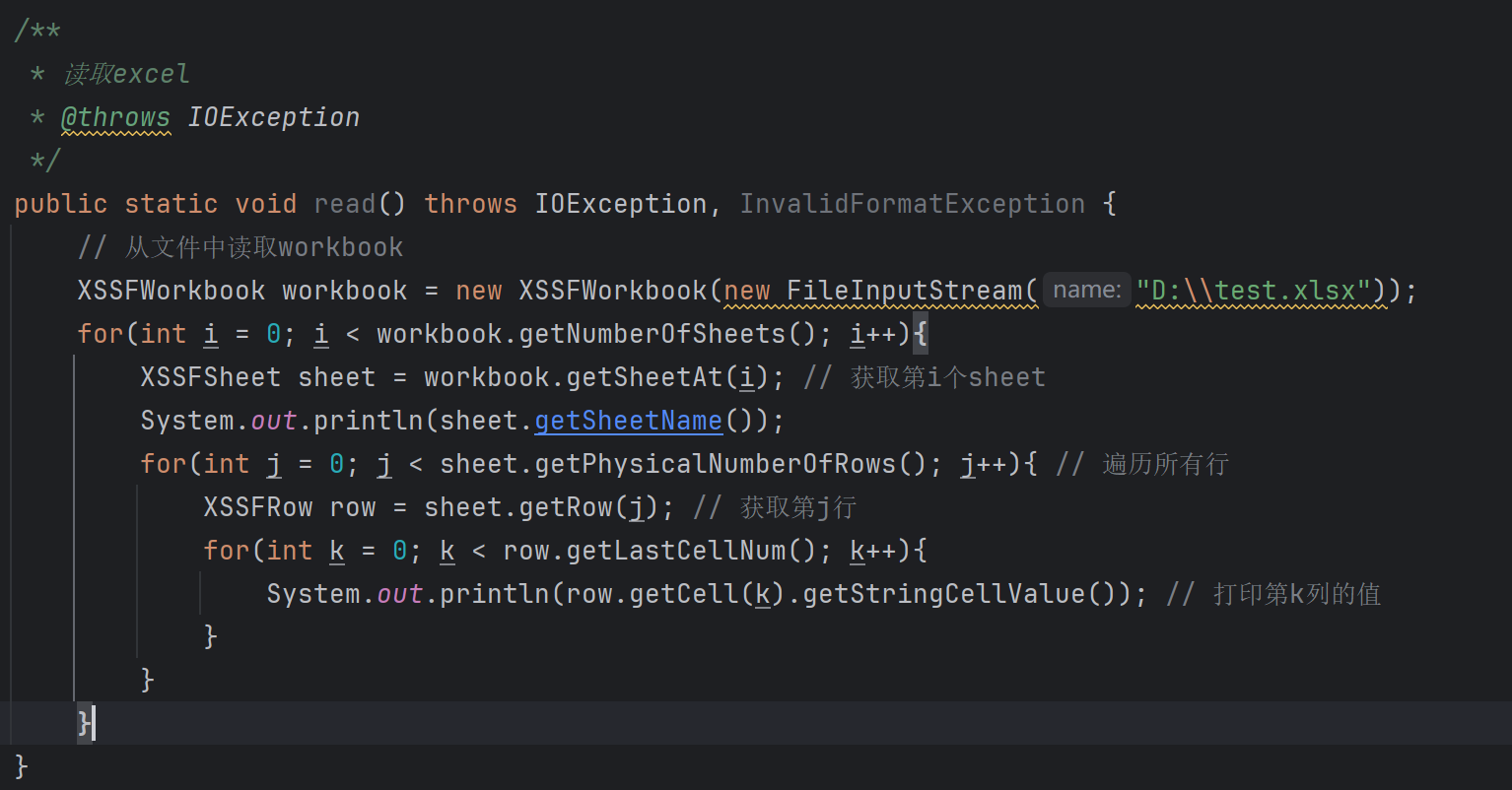This screenshot has height=790, width=1512.
Task: Click the "D:\\test.xlsx" string literal
Action: [x=1253, y=291]
